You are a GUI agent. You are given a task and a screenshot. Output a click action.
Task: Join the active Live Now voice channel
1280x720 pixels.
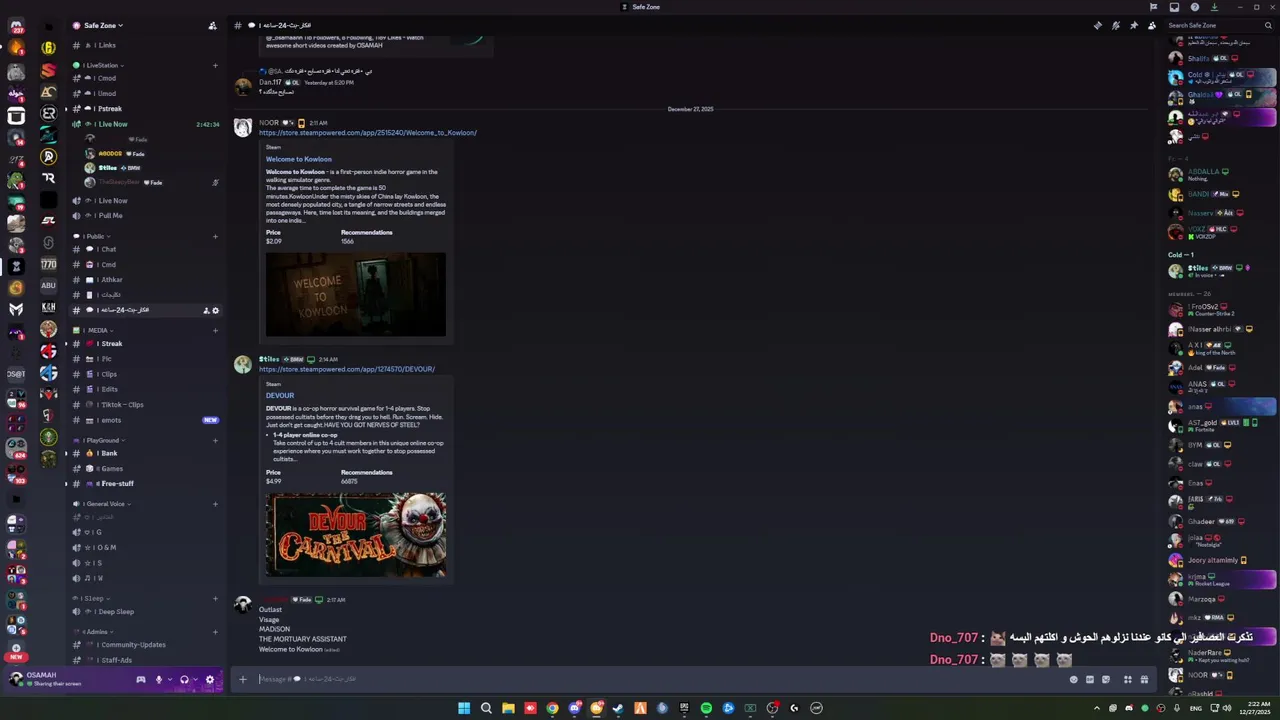pos(145,124)
